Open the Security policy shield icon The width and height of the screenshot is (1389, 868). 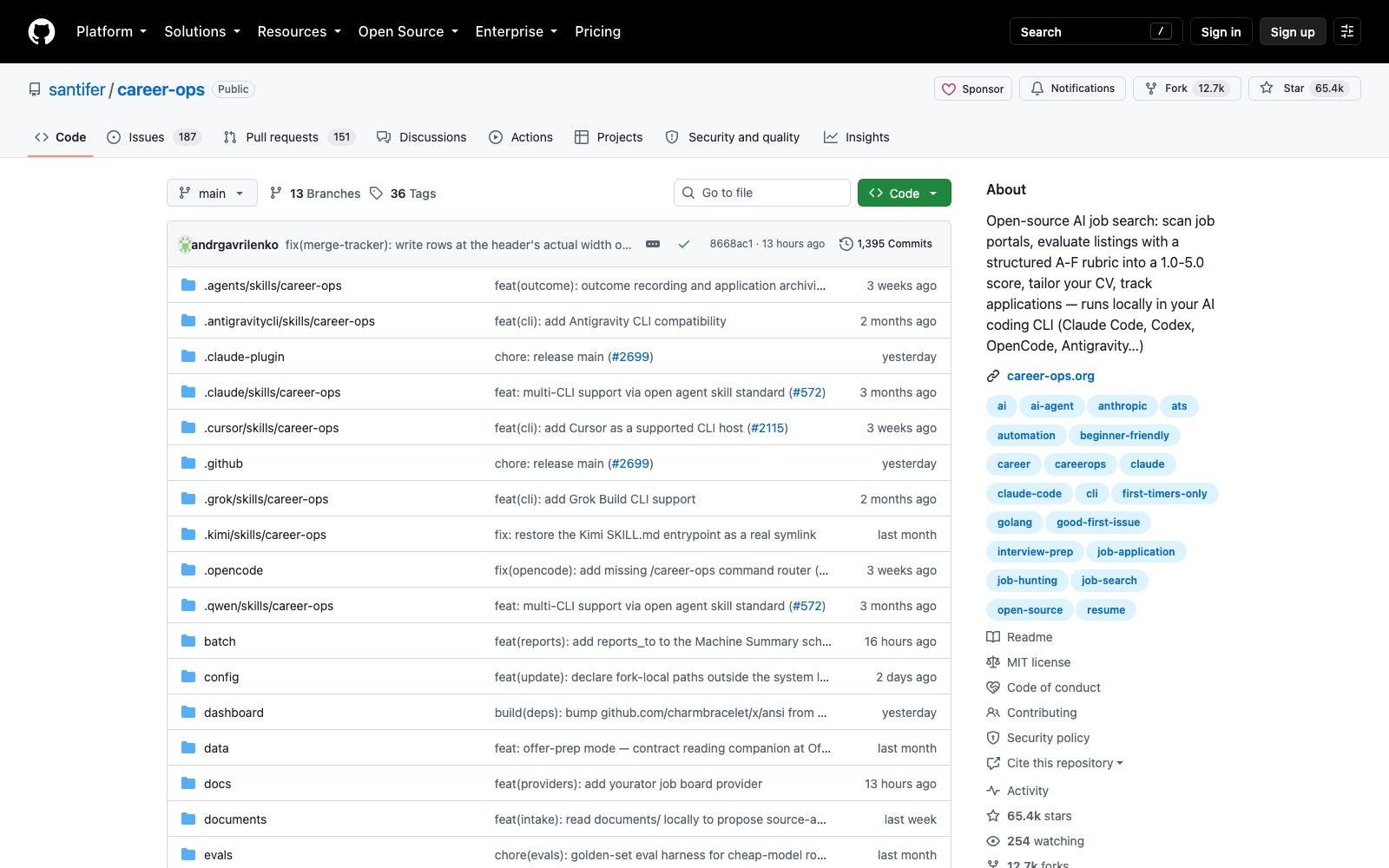click(x=993, y=738)
